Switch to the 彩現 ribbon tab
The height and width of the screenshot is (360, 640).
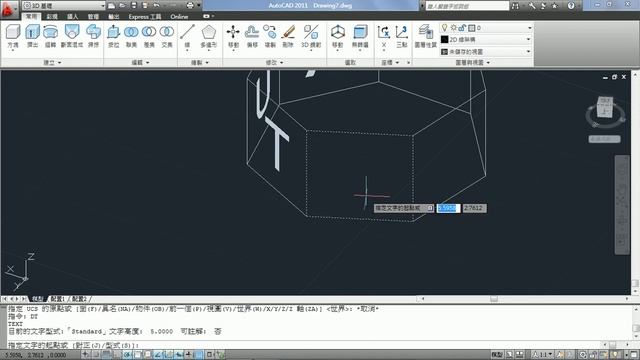pos(52,17)
